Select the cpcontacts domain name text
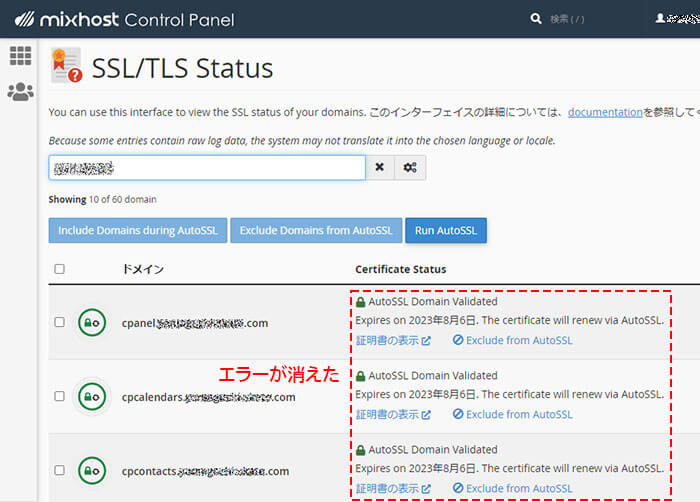The height and width of the screenshot is (502, 700). point(205,471)
